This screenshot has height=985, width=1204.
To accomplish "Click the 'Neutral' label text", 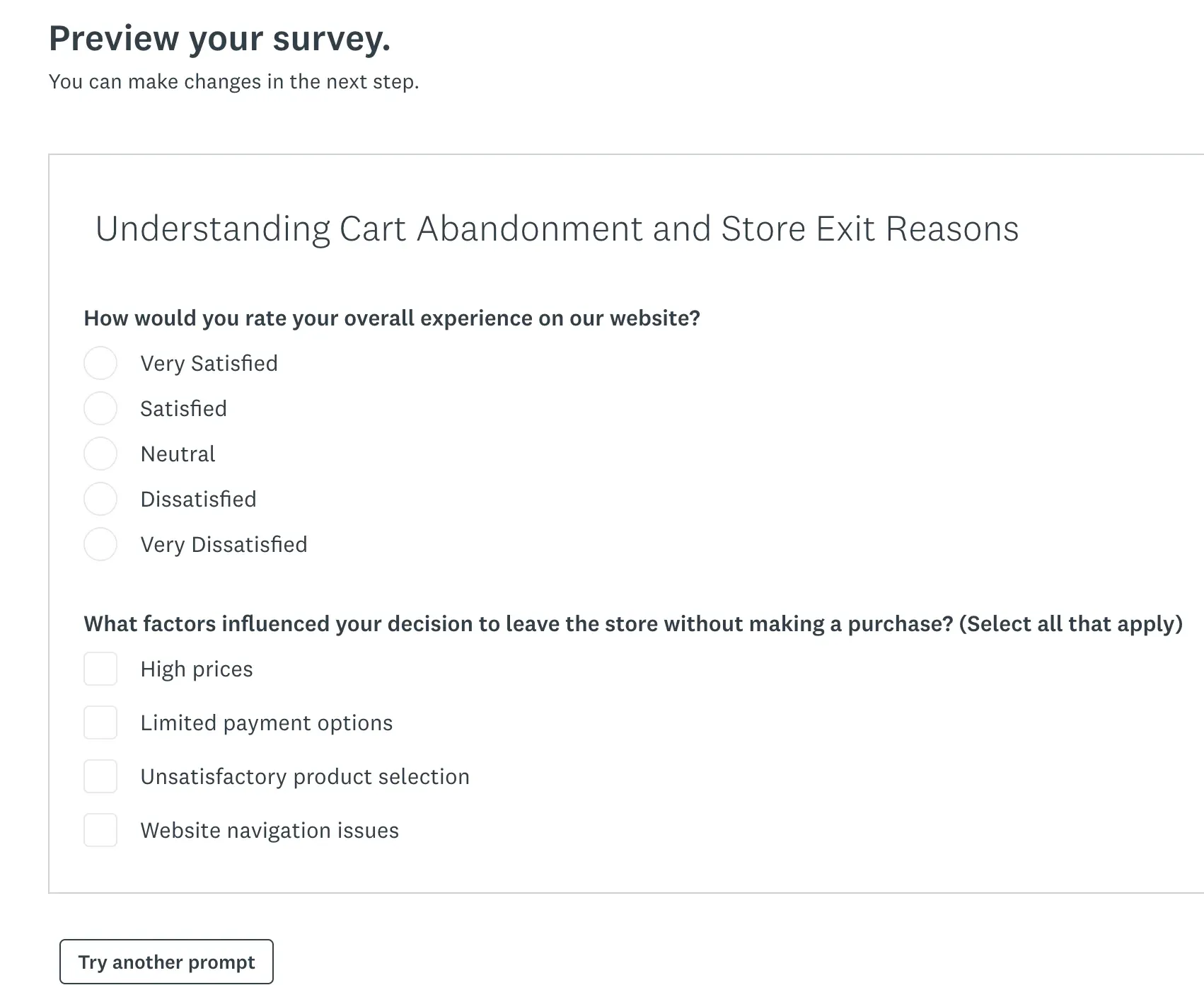I will [178, 454].
